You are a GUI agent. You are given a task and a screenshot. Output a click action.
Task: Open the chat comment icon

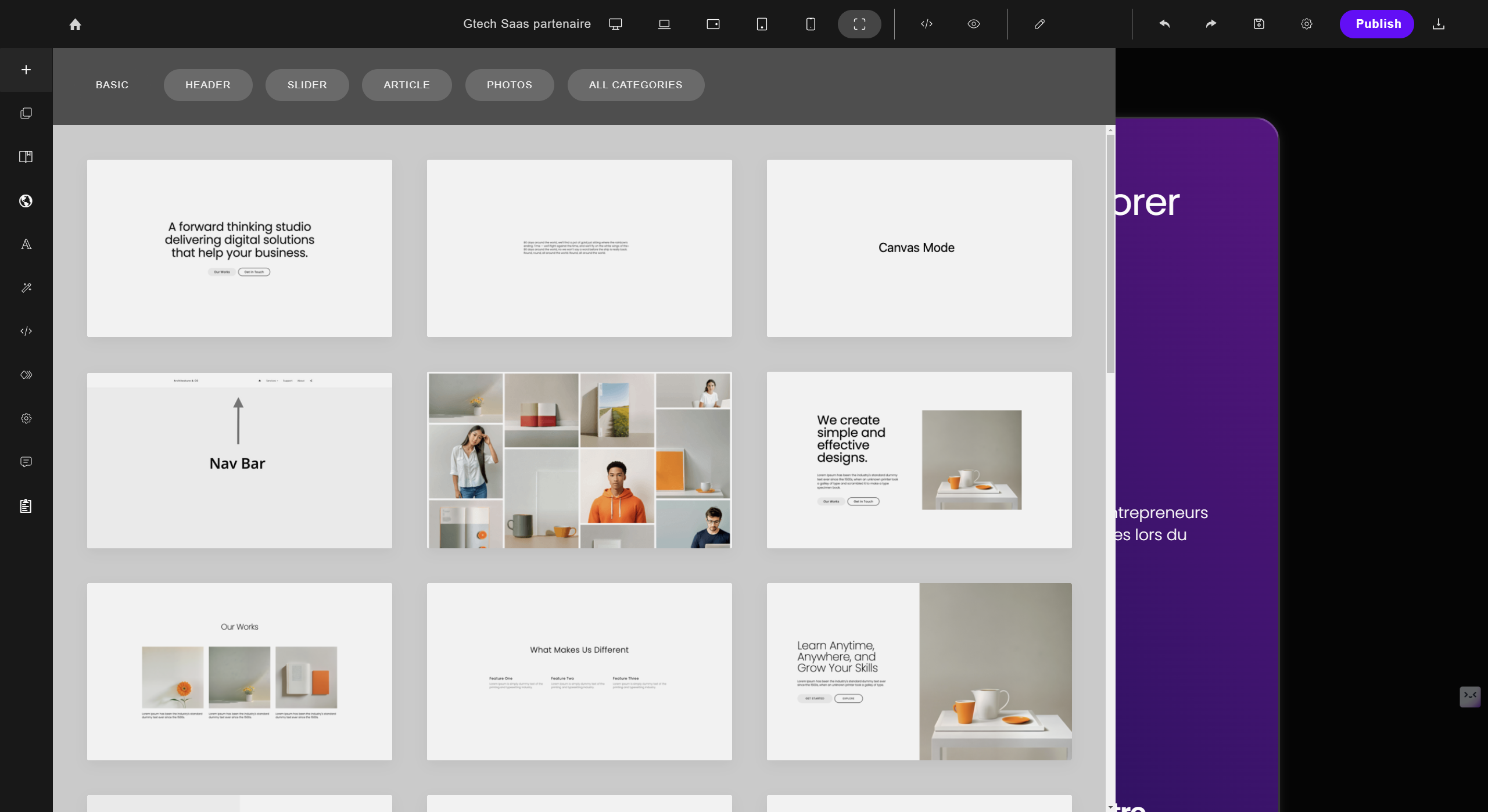(26, 462)
